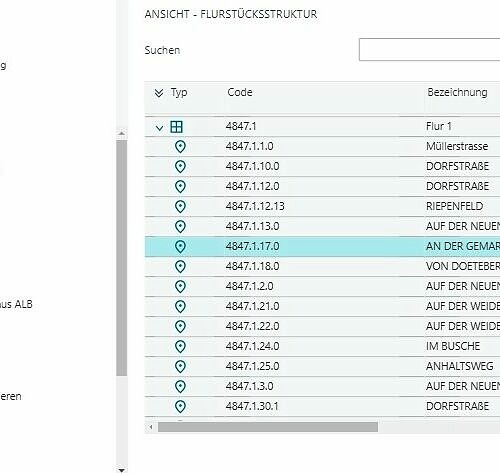
Task: Click the Typ column header
Action: tap(179, 93)
